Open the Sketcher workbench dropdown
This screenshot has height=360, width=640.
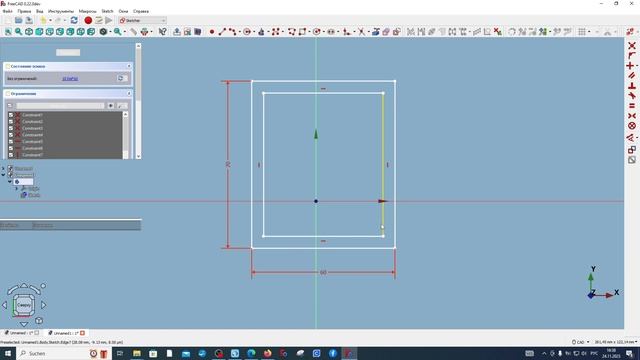coord(142,20)
